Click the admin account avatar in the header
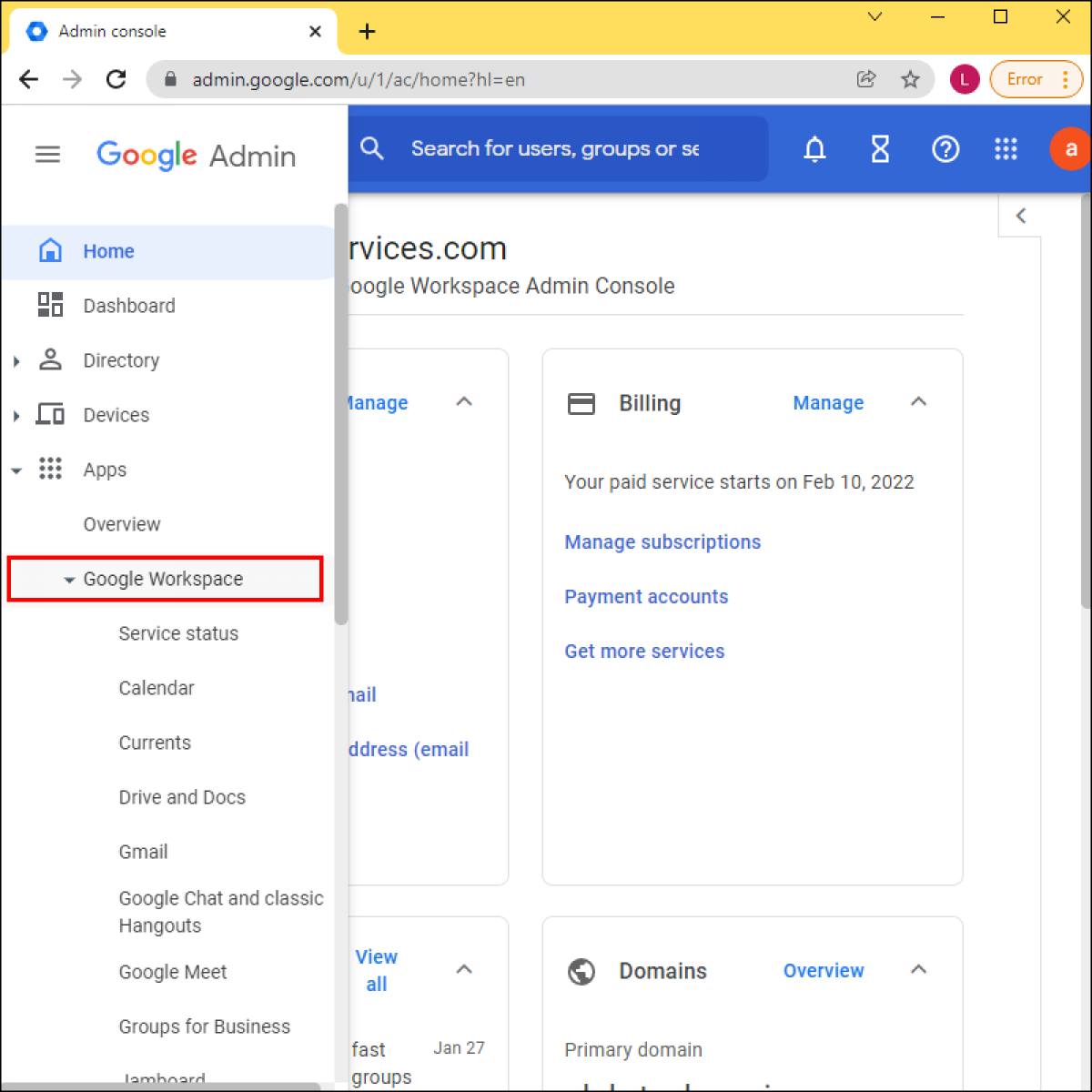The image size is (1092, 1092). tap(1071, 148)
